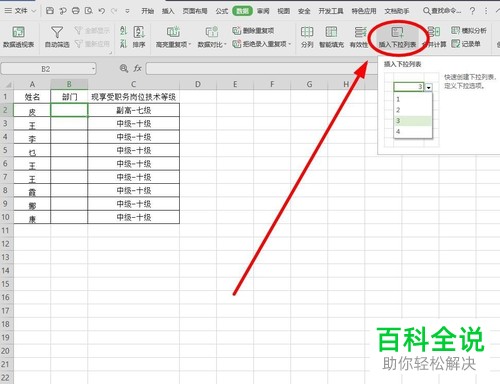This screenshot has width=500, height=384.
Task: Click 删除重复项 remove duplicates
Action: click(253, 31)
